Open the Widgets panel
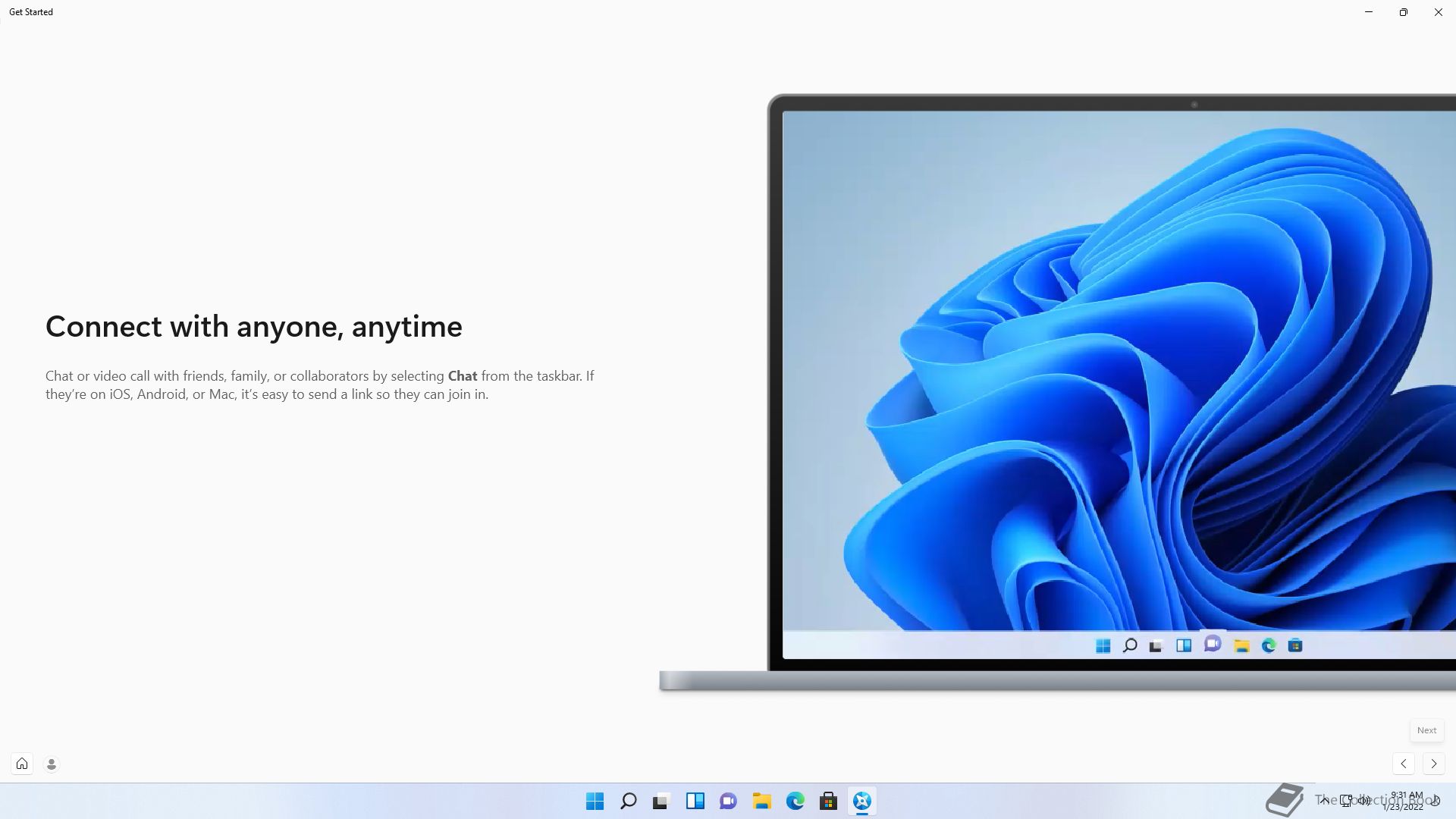This screenshot has height=819, width=1456. [695, 801]
